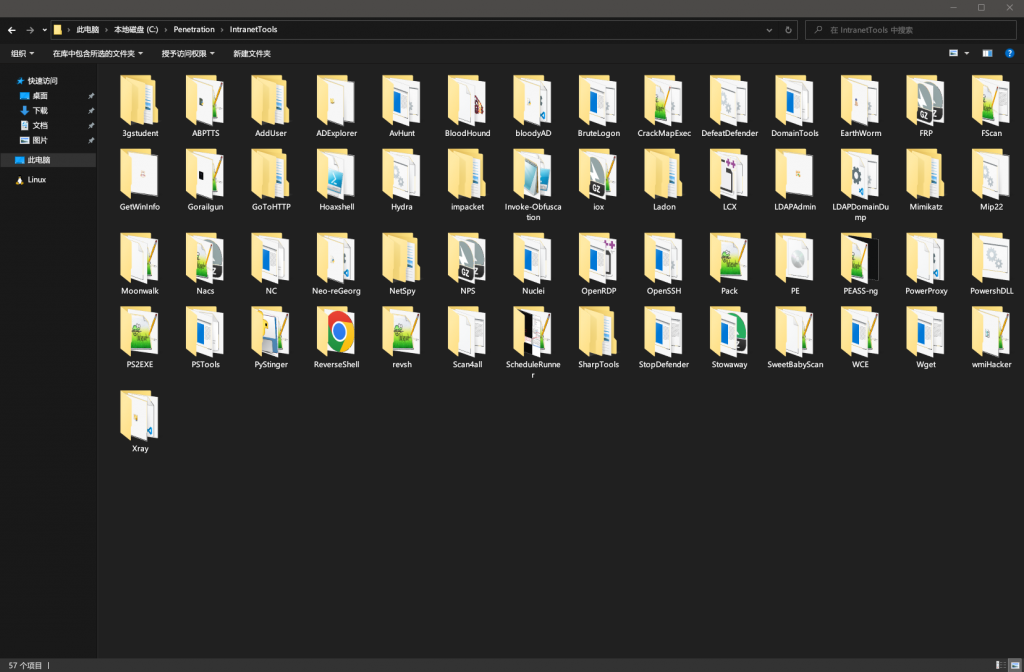1024x672 pixels.
Task: Open the view options dropdown arrow
Action: tap(967, 54)
